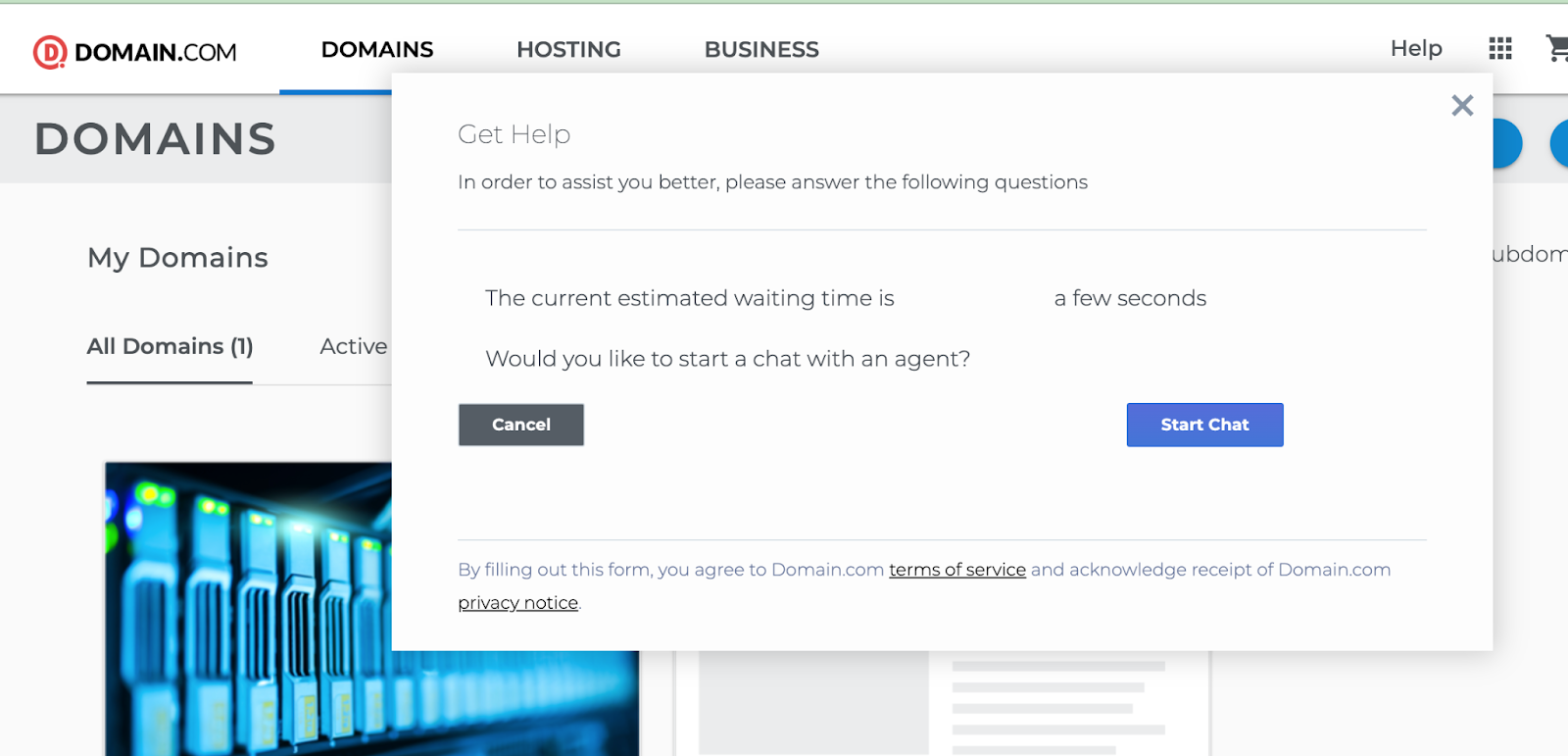This screenshot has height=756, width=1568.
Task: Click the Domain.com red D logo
Action: (x=49, y=52)
